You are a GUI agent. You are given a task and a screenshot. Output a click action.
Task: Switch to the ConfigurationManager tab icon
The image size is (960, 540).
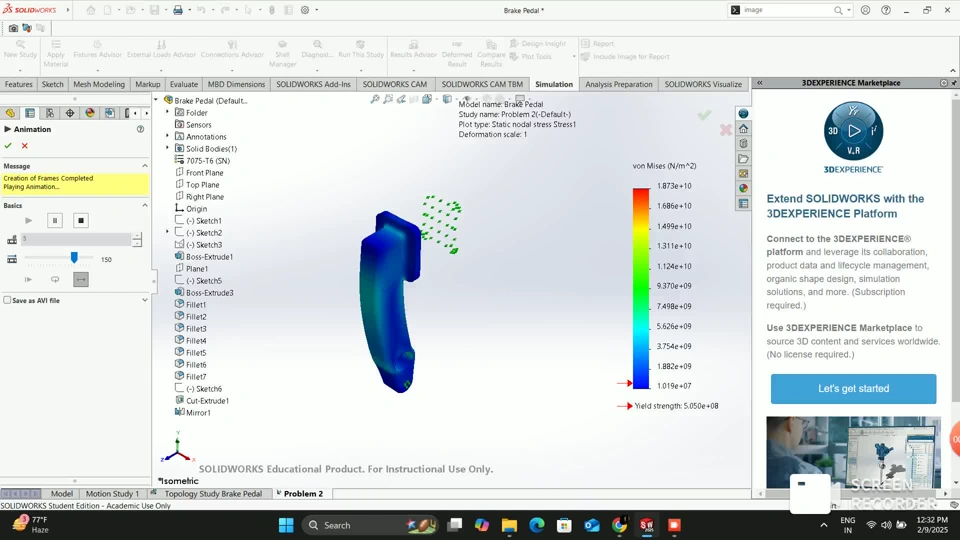[x=50, y=113]
